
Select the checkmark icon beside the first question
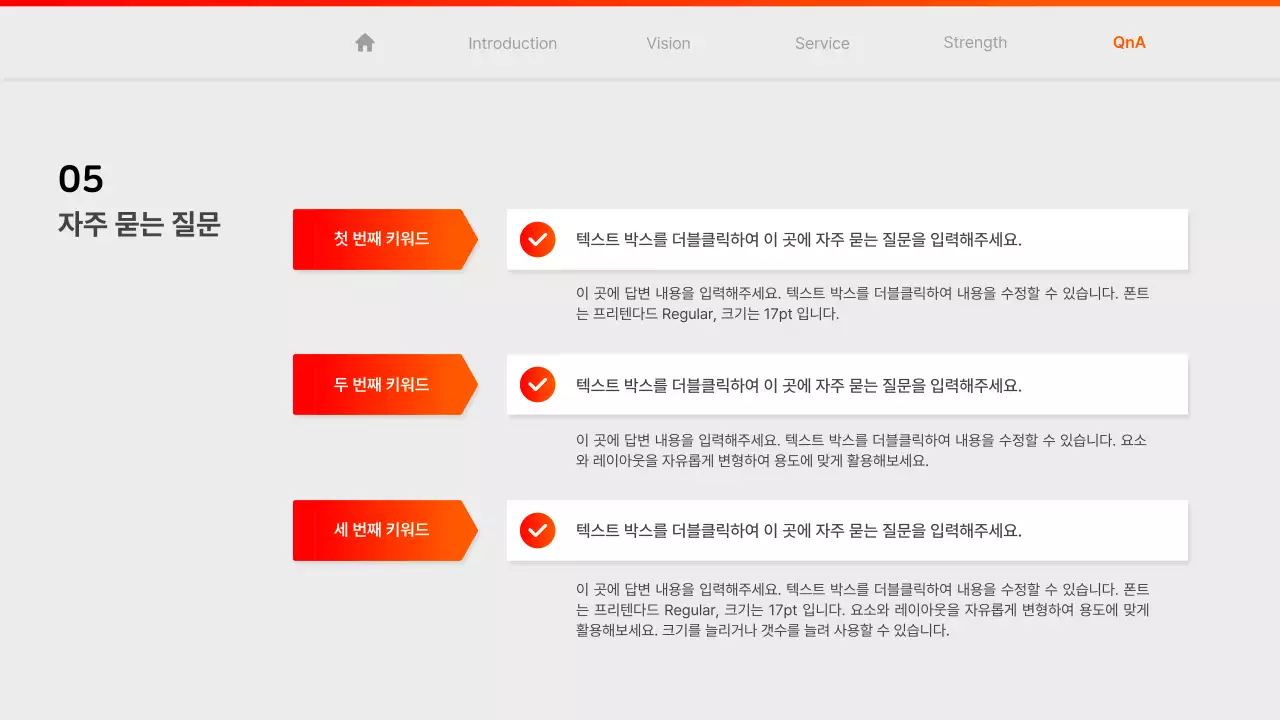(537, 239)
